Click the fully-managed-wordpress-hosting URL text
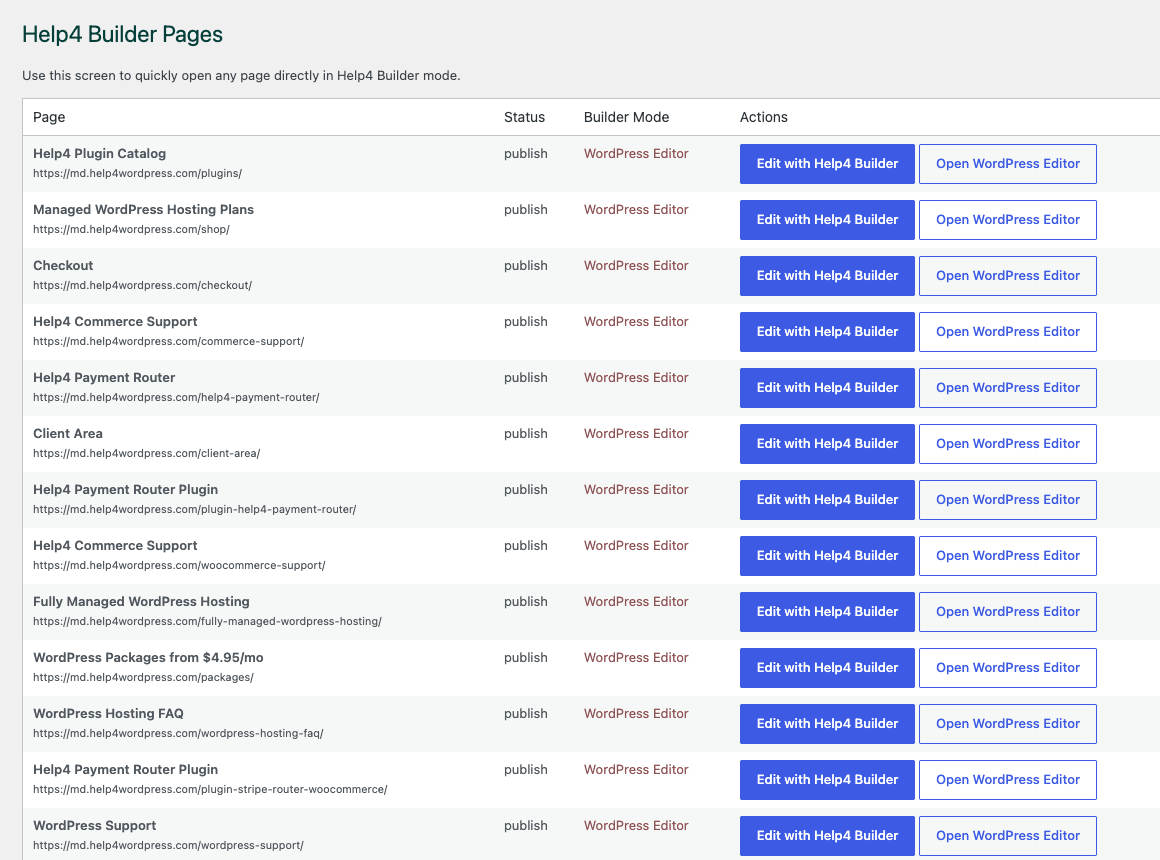Viewport: 1160px width, 860px height. (207, 621)
